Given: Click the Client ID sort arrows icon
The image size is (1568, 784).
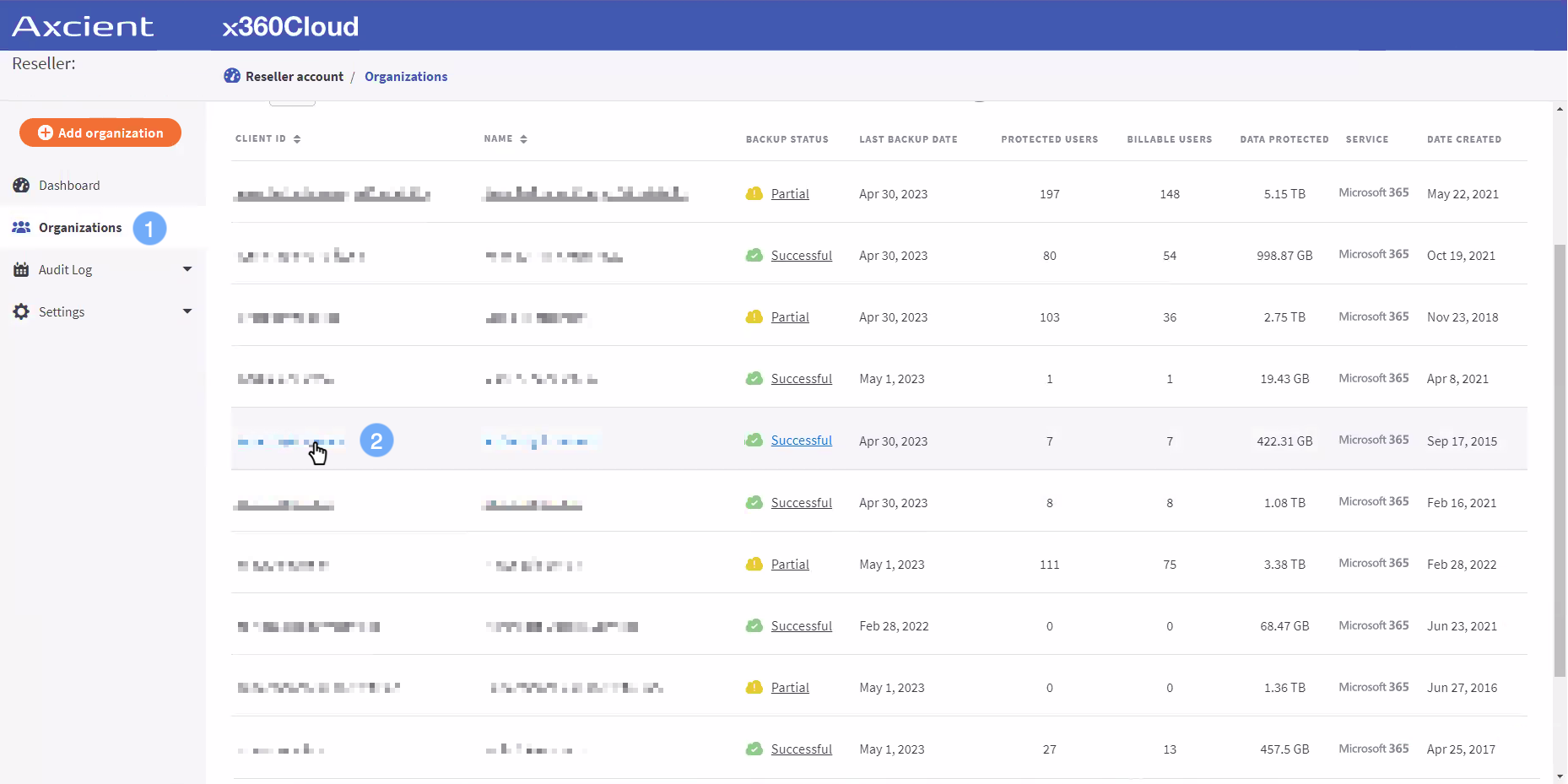Looking at the screenshot, I should pyautogui.click(x=297, y=139).
